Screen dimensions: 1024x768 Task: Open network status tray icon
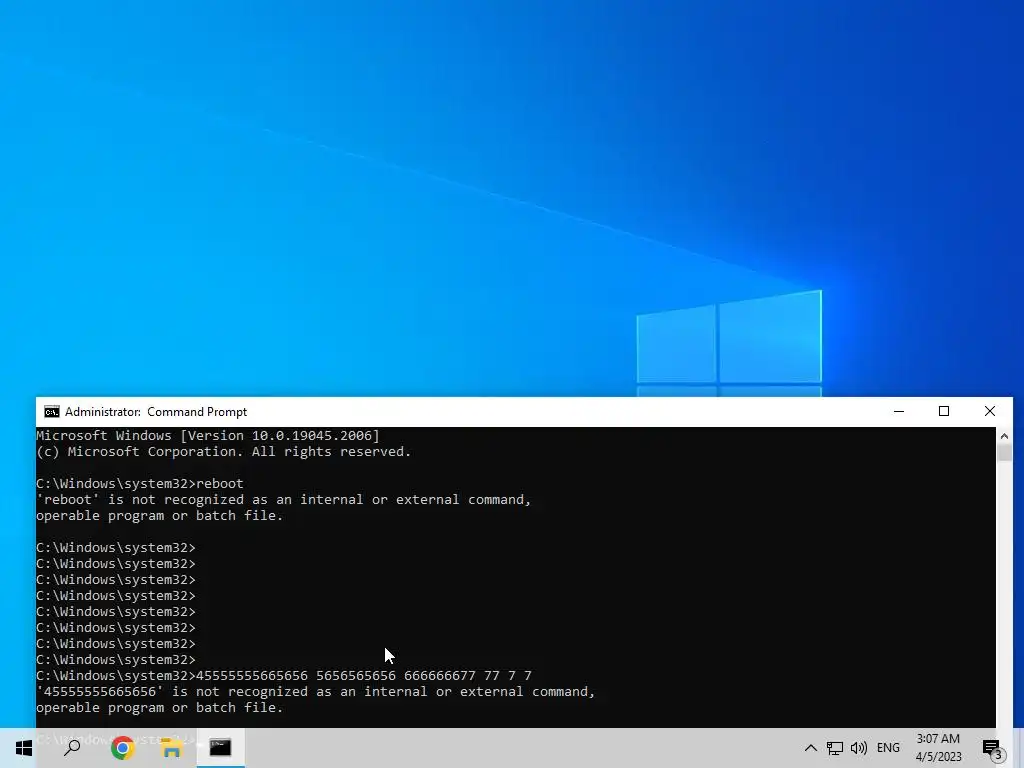pyautogui.click(x=835, y=748)
